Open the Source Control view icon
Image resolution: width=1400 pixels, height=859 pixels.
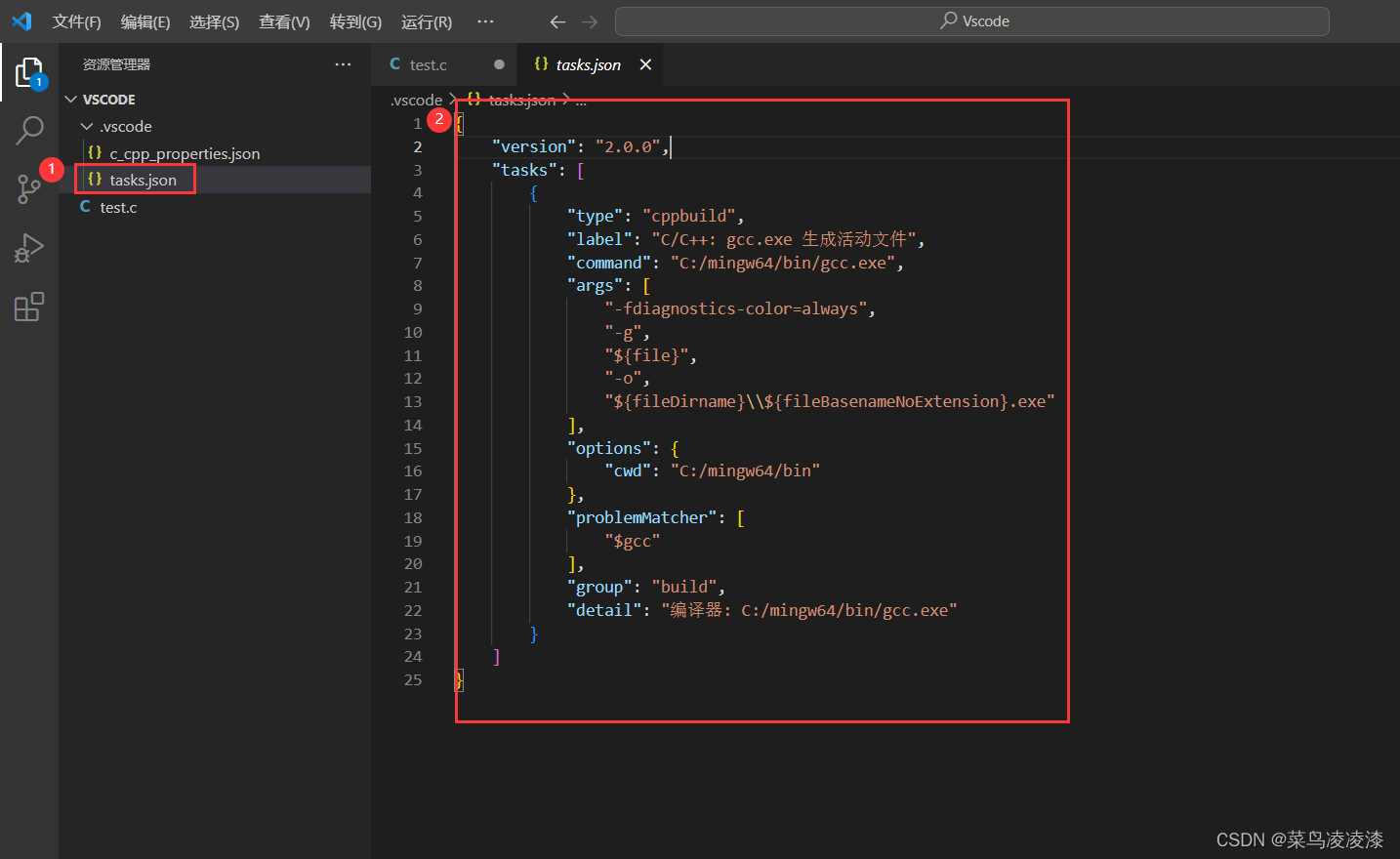[29, 188]
